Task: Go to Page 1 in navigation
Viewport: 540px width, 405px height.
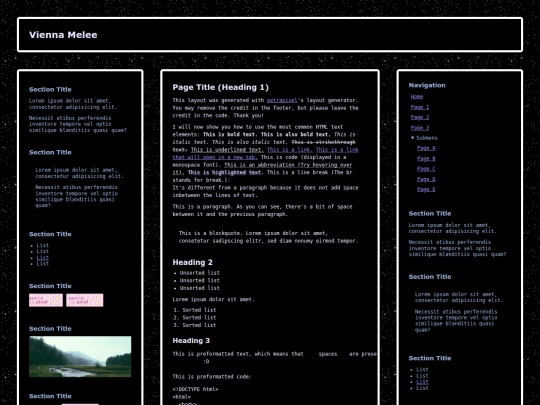Action: [420, 107]
